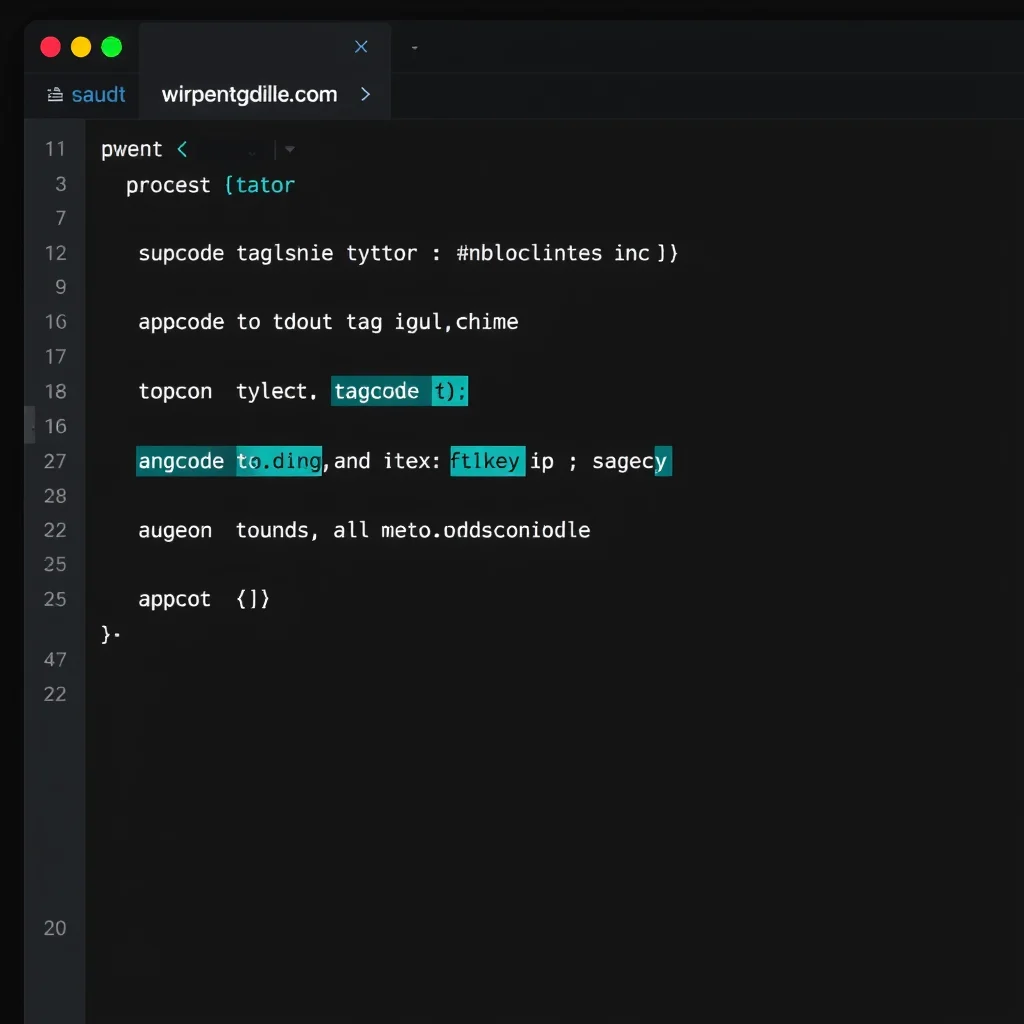Click the word procest
The image size is (1024, 1024).
click(168, 185)
